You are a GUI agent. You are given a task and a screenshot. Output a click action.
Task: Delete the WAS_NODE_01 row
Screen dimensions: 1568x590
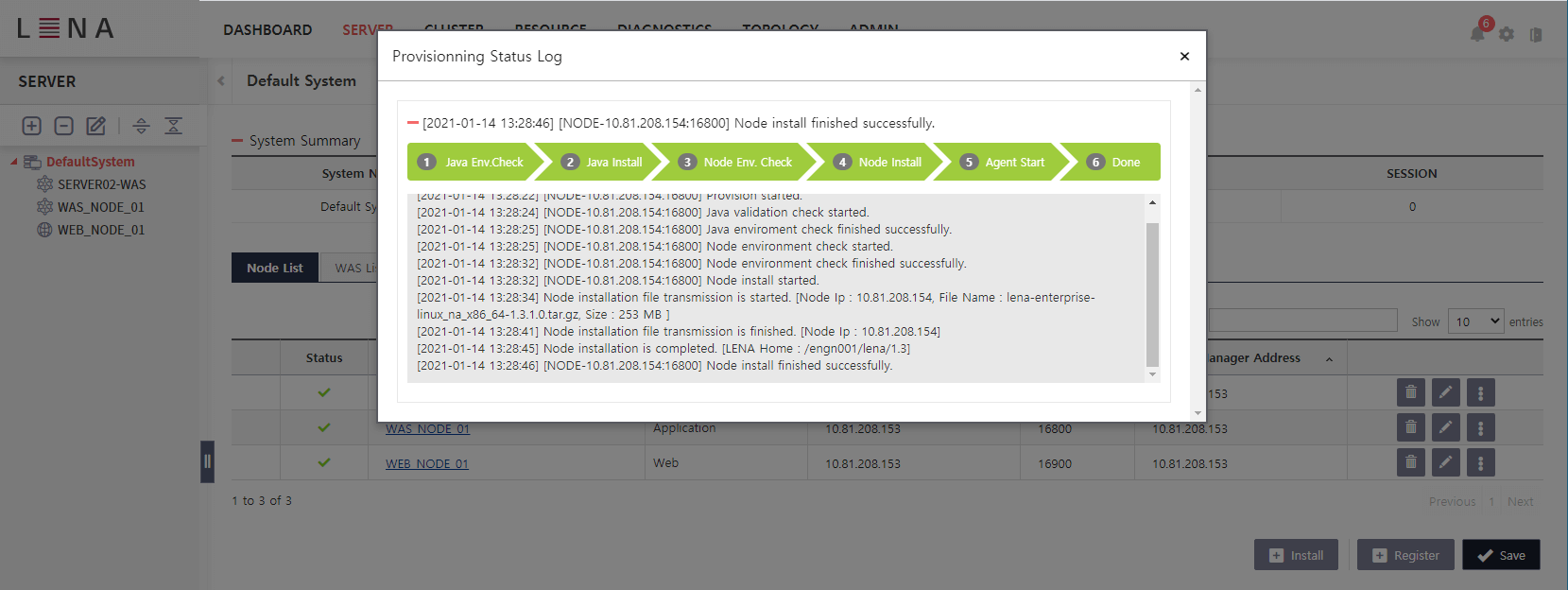click(x=1410, y=427)
